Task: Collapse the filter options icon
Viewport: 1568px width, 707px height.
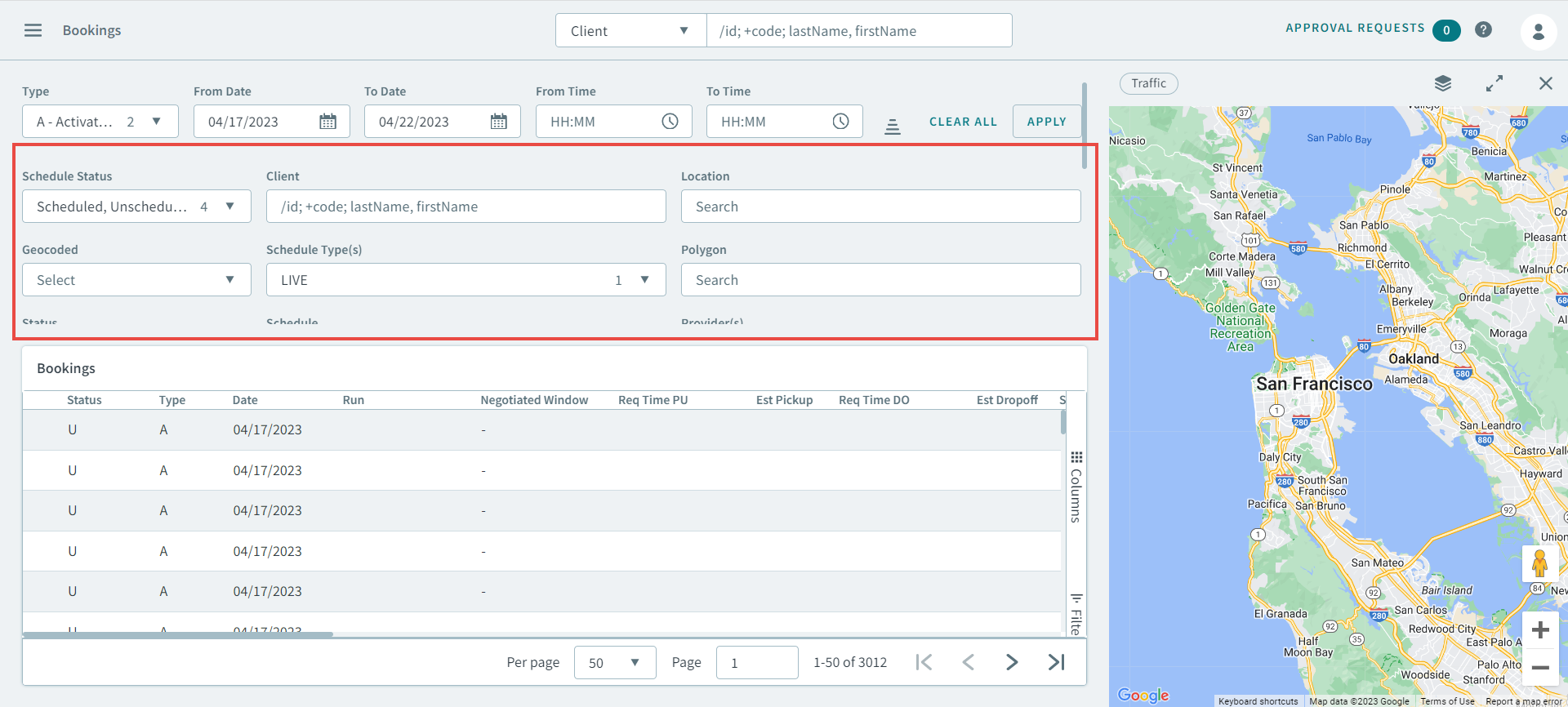Action: pos(893,126)
